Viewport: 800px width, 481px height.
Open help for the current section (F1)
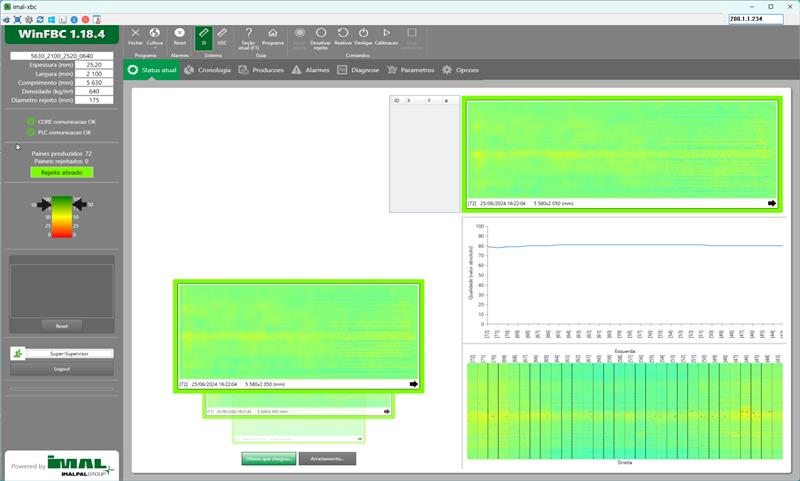[248, 35]
